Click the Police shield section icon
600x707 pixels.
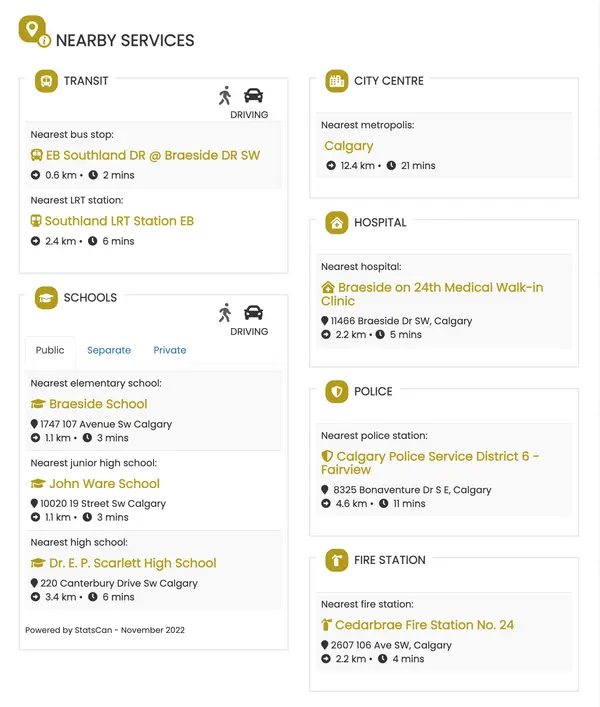click(337, 391)
